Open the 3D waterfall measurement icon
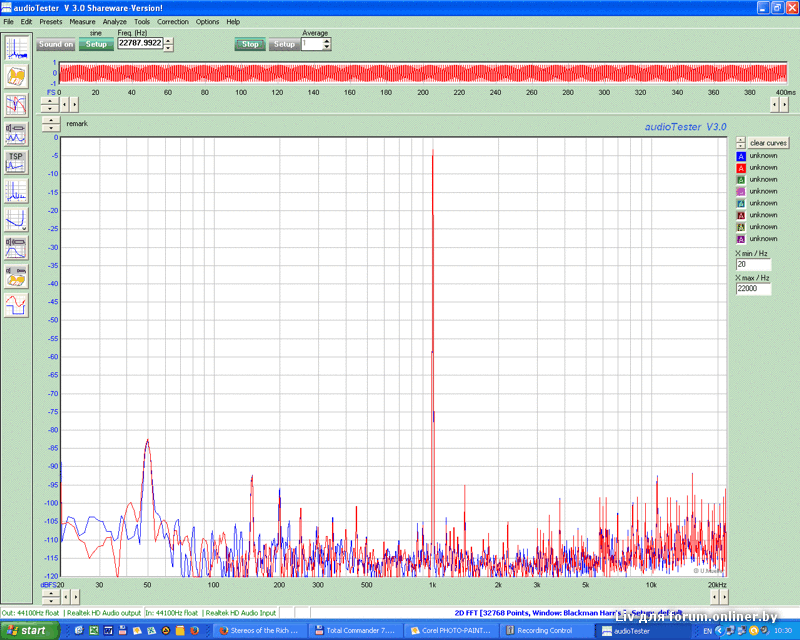This screenshot has height=640, width=800. coord(16,76)
